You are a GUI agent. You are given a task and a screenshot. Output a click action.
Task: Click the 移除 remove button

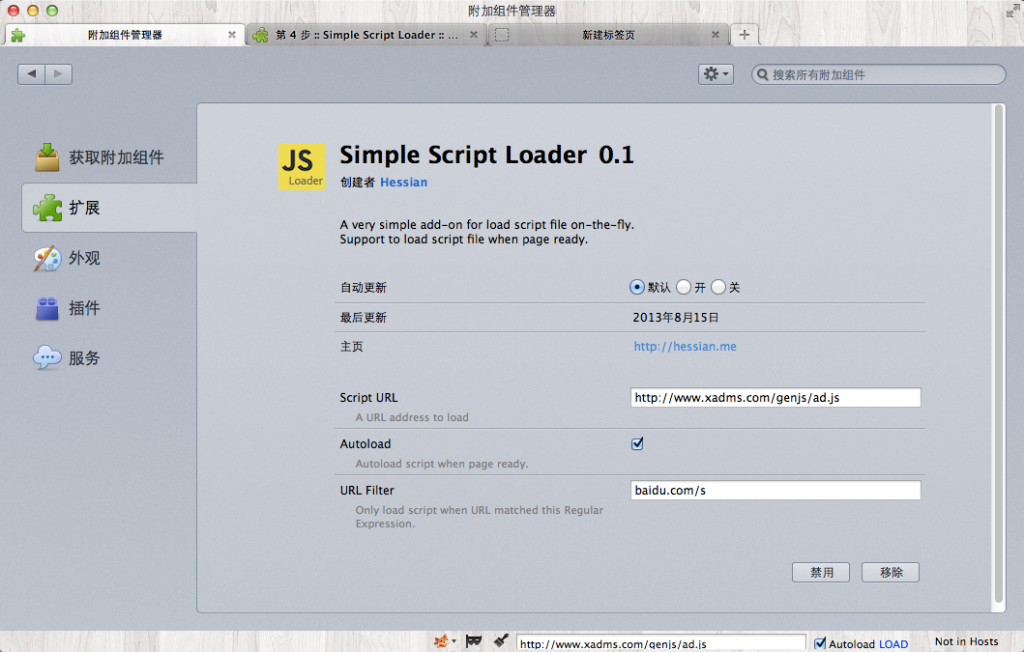pos(890,572)
